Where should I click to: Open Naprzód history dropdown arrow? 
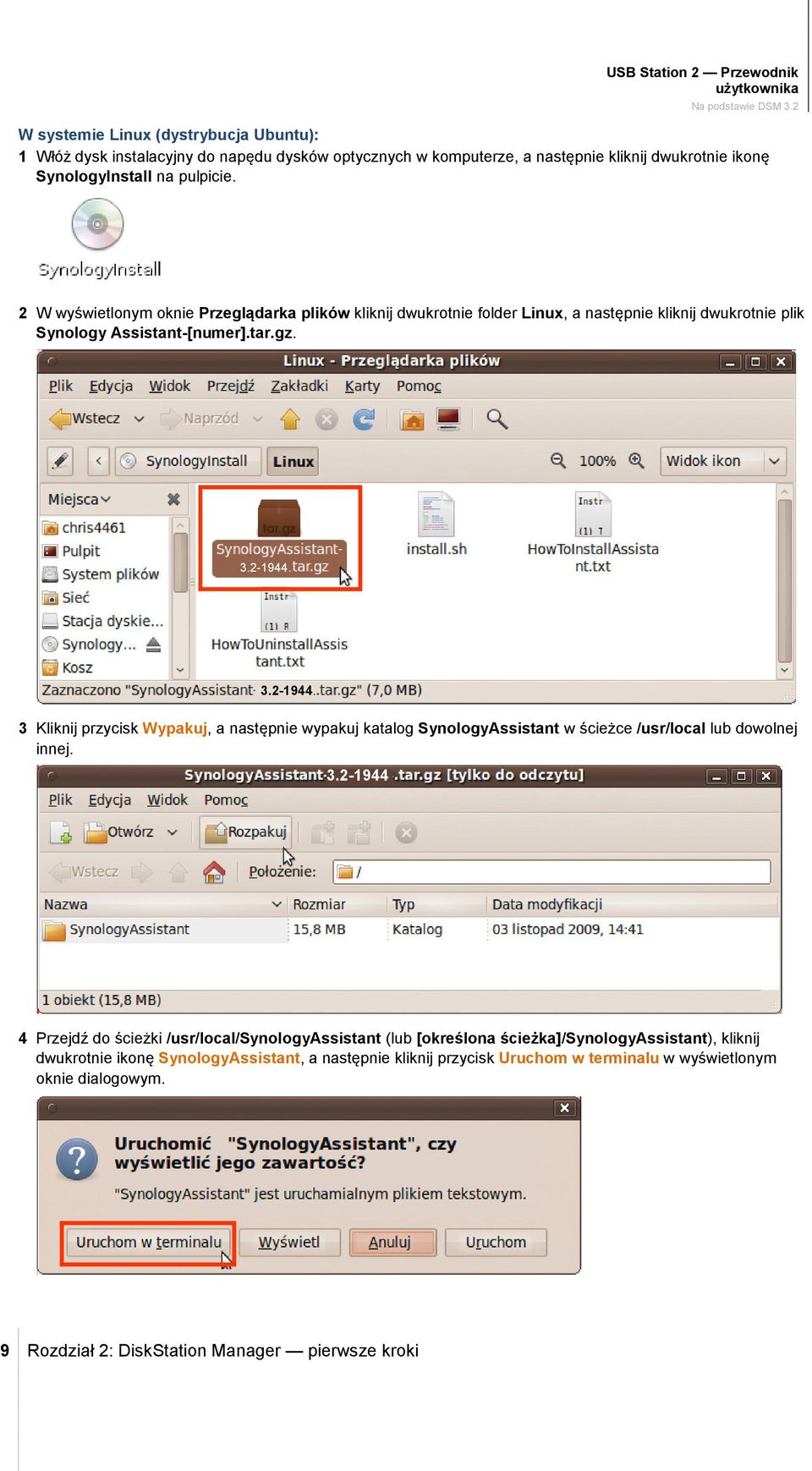click(x=258, y=419)
